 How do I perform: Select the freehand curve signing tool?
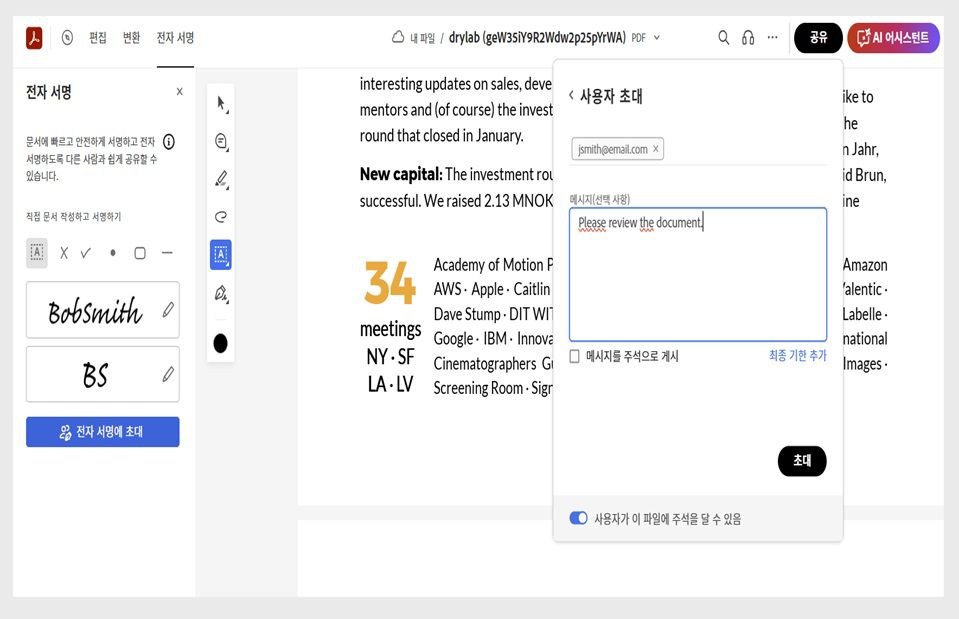click(x=222, y=216)
